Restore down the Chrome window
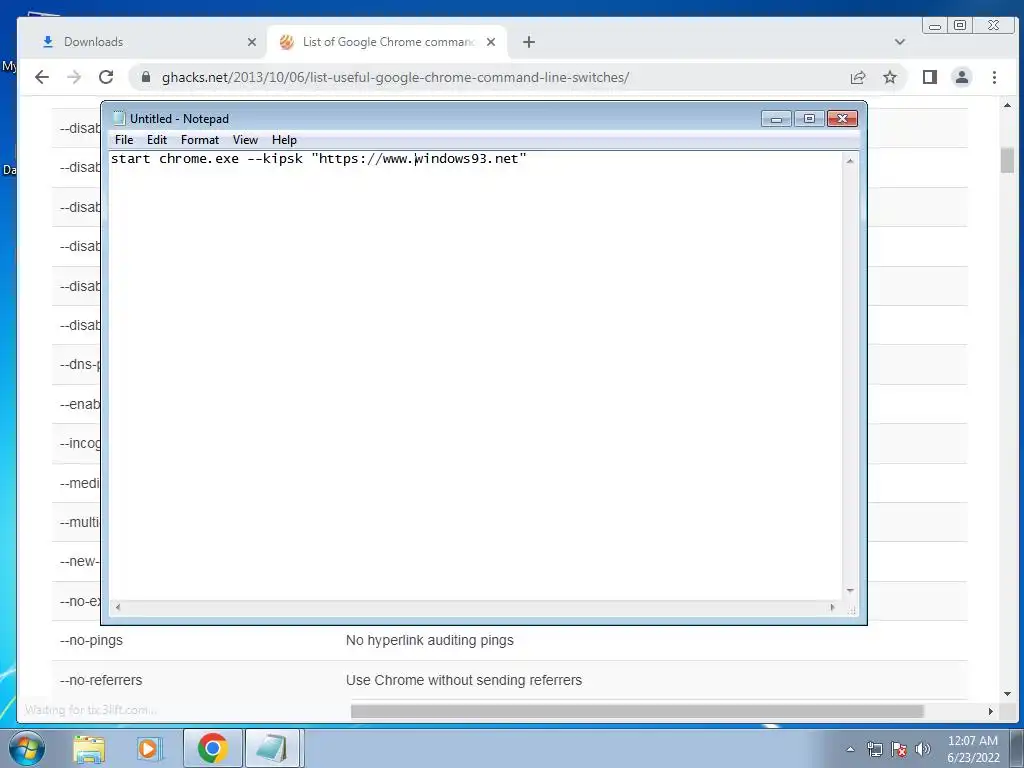This screenshot has width=1024, height=768. 960,26
